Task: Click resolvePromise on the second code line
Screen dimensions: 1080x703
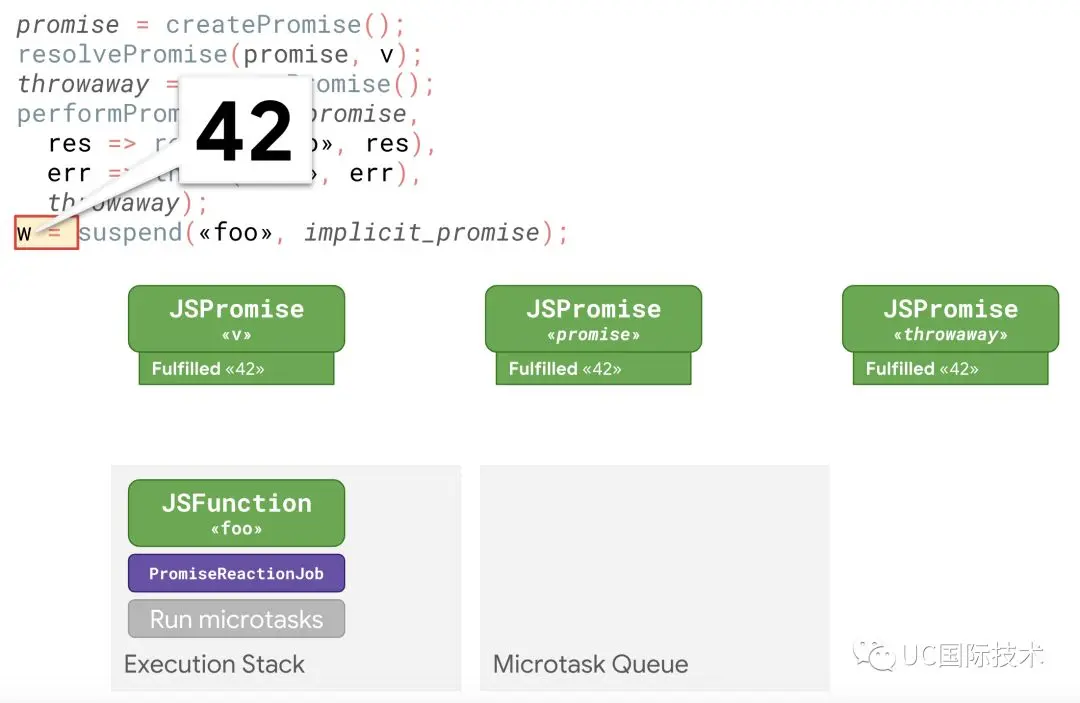Action: pyautogui.click(x=123, y=55)
